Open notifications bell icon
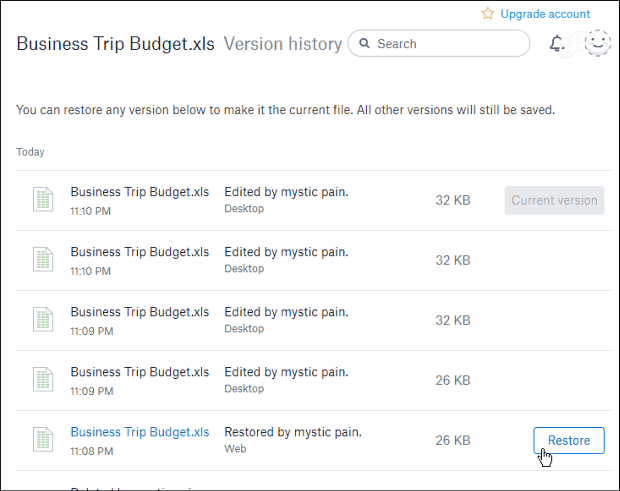The image size is (620, 491). (x=557, y=43)
